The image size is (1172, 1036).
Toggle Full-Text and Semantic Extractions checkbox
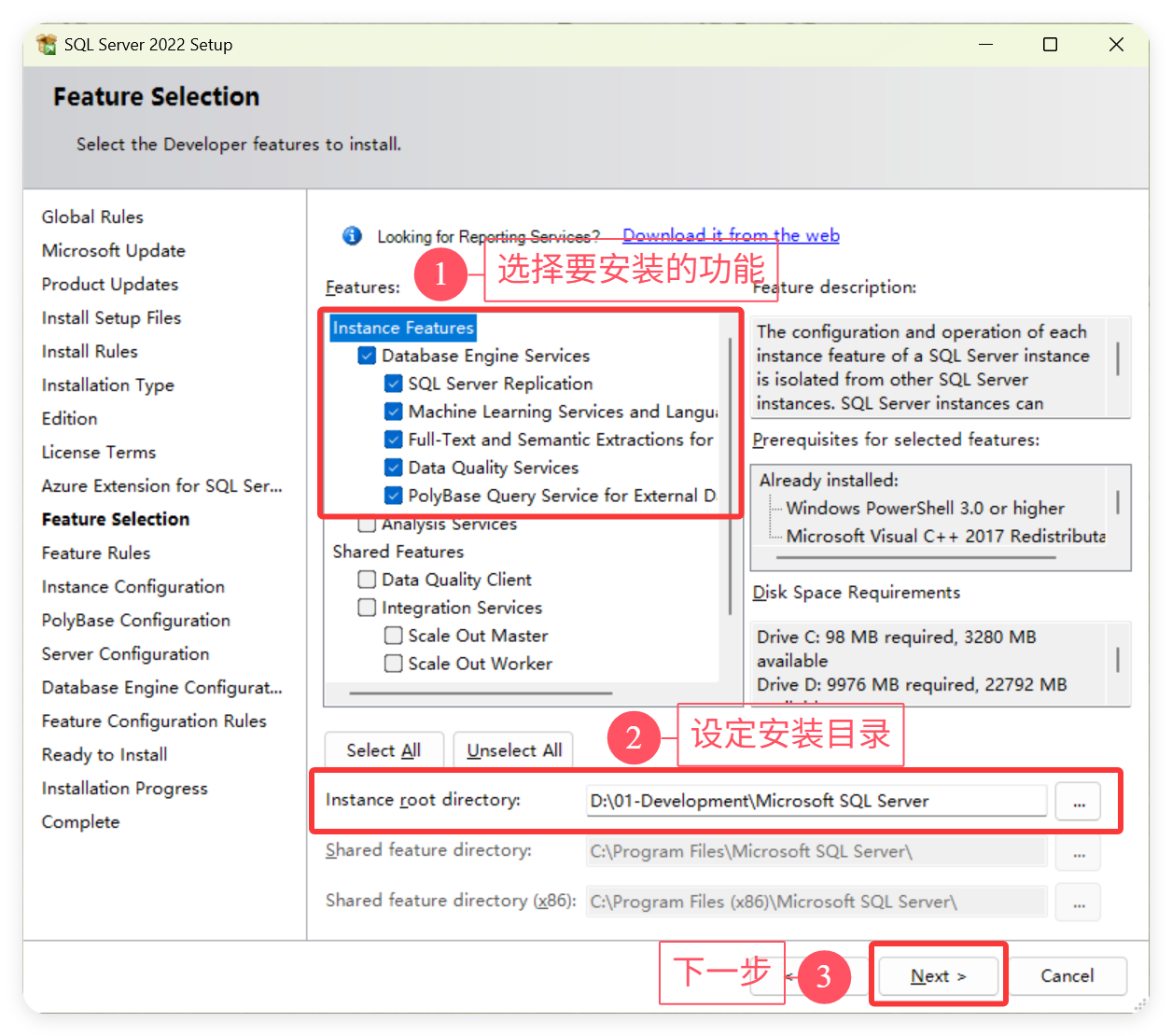(394, 440)
